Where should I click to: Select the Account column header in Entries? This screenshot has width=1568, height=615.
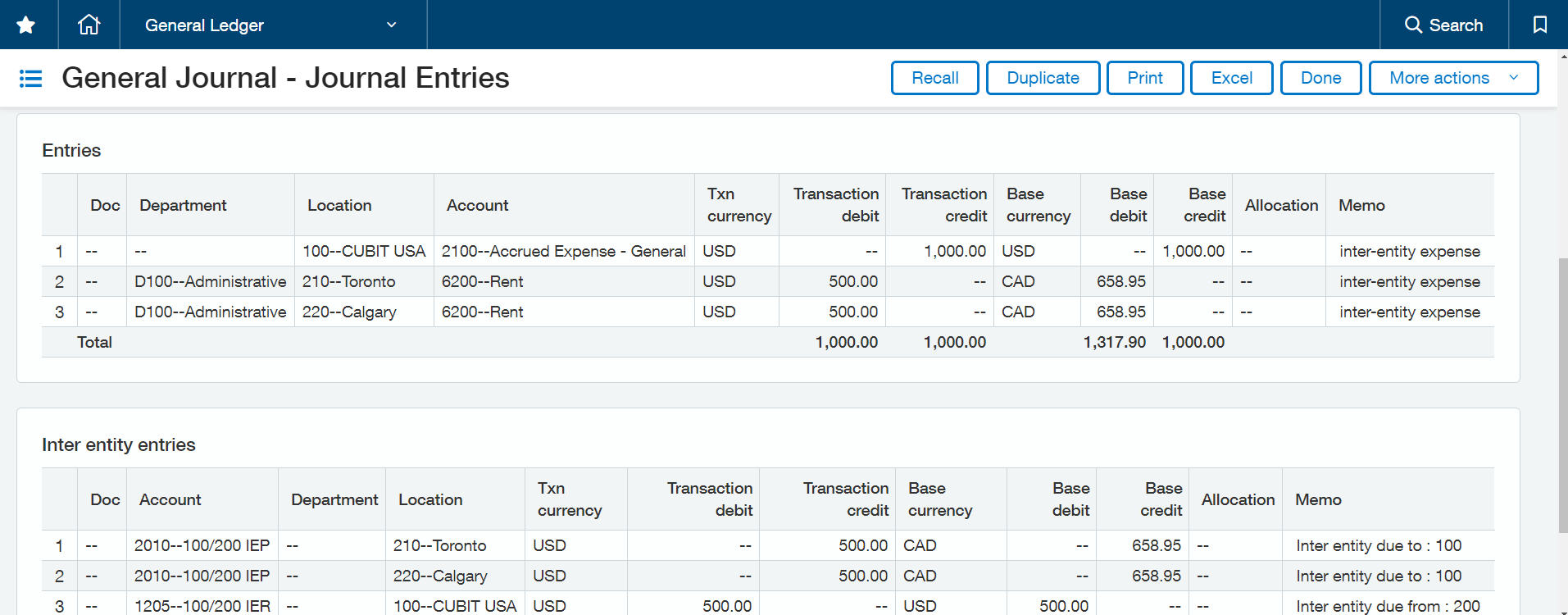tap(477, 205)
